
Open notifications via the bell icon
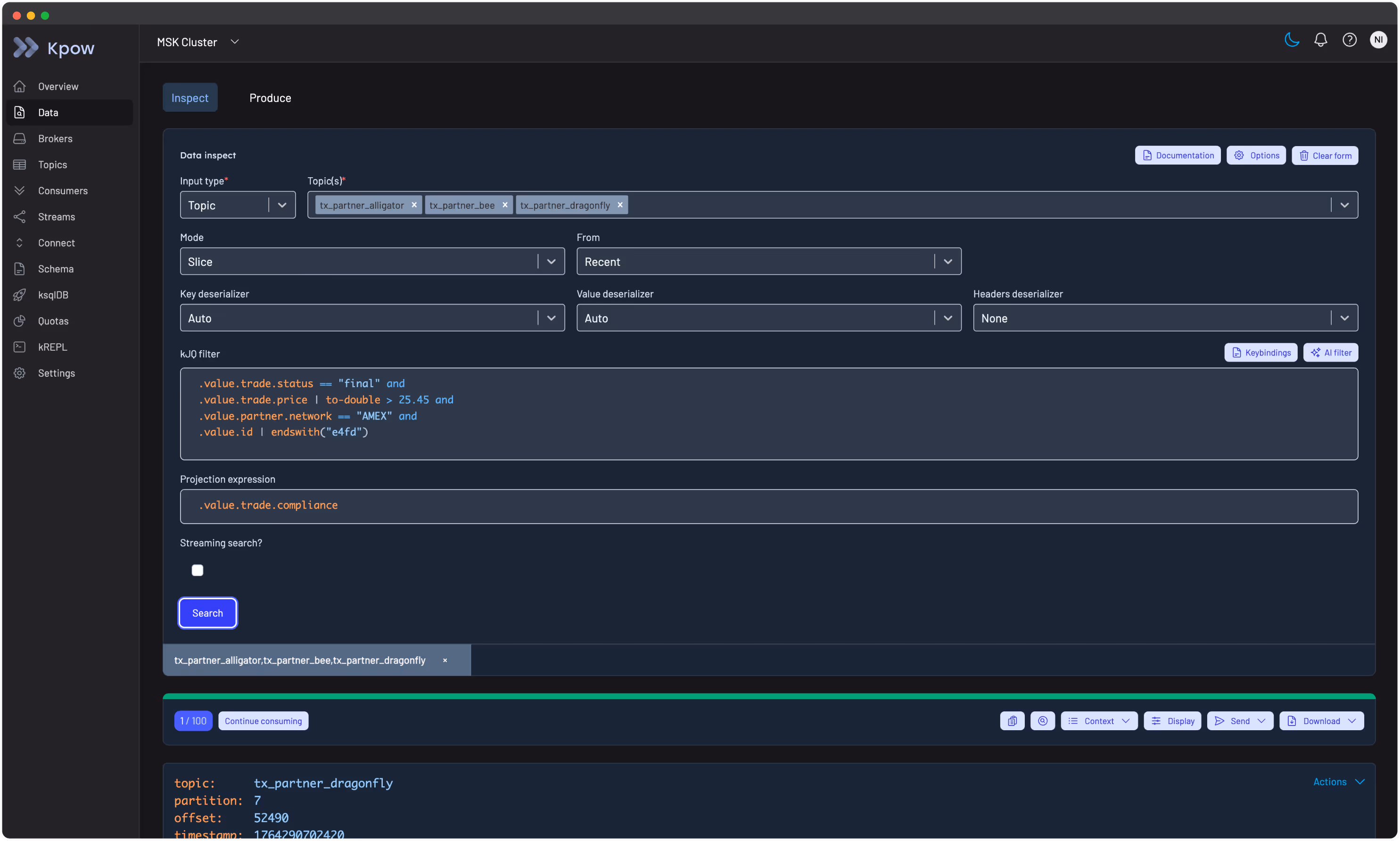[x=1321, y=40]
